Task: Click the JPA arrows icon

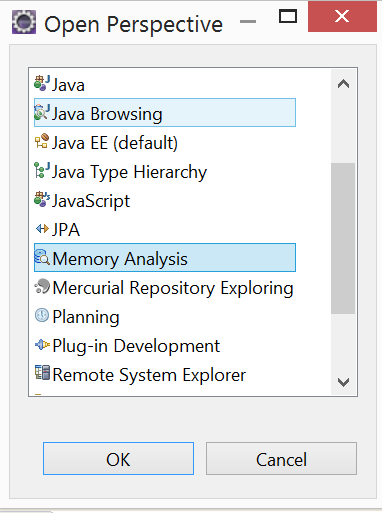Action: (42, 229)
